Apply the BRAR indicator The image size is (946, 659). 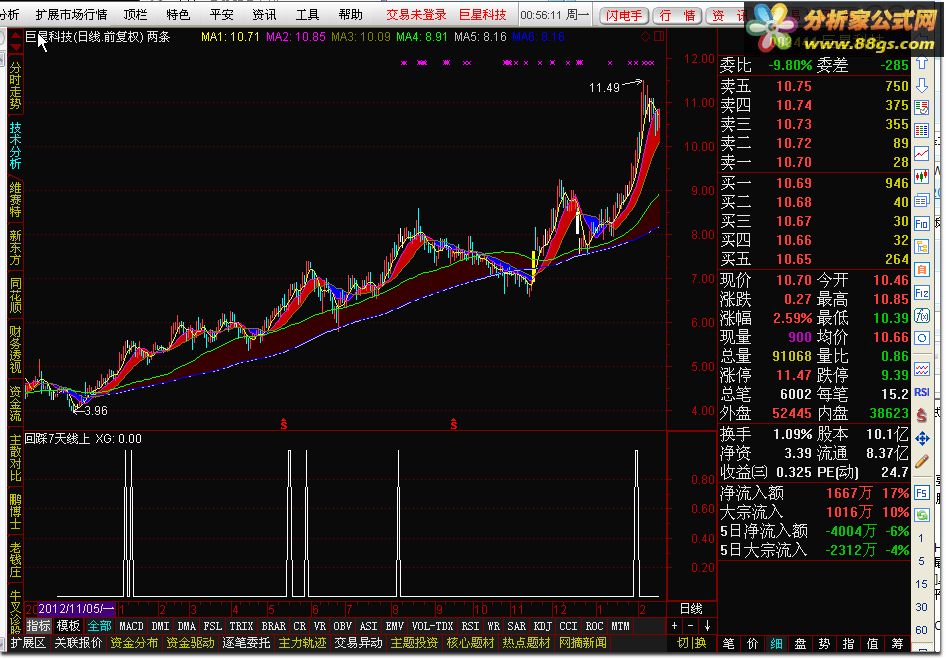pos(273,626)
